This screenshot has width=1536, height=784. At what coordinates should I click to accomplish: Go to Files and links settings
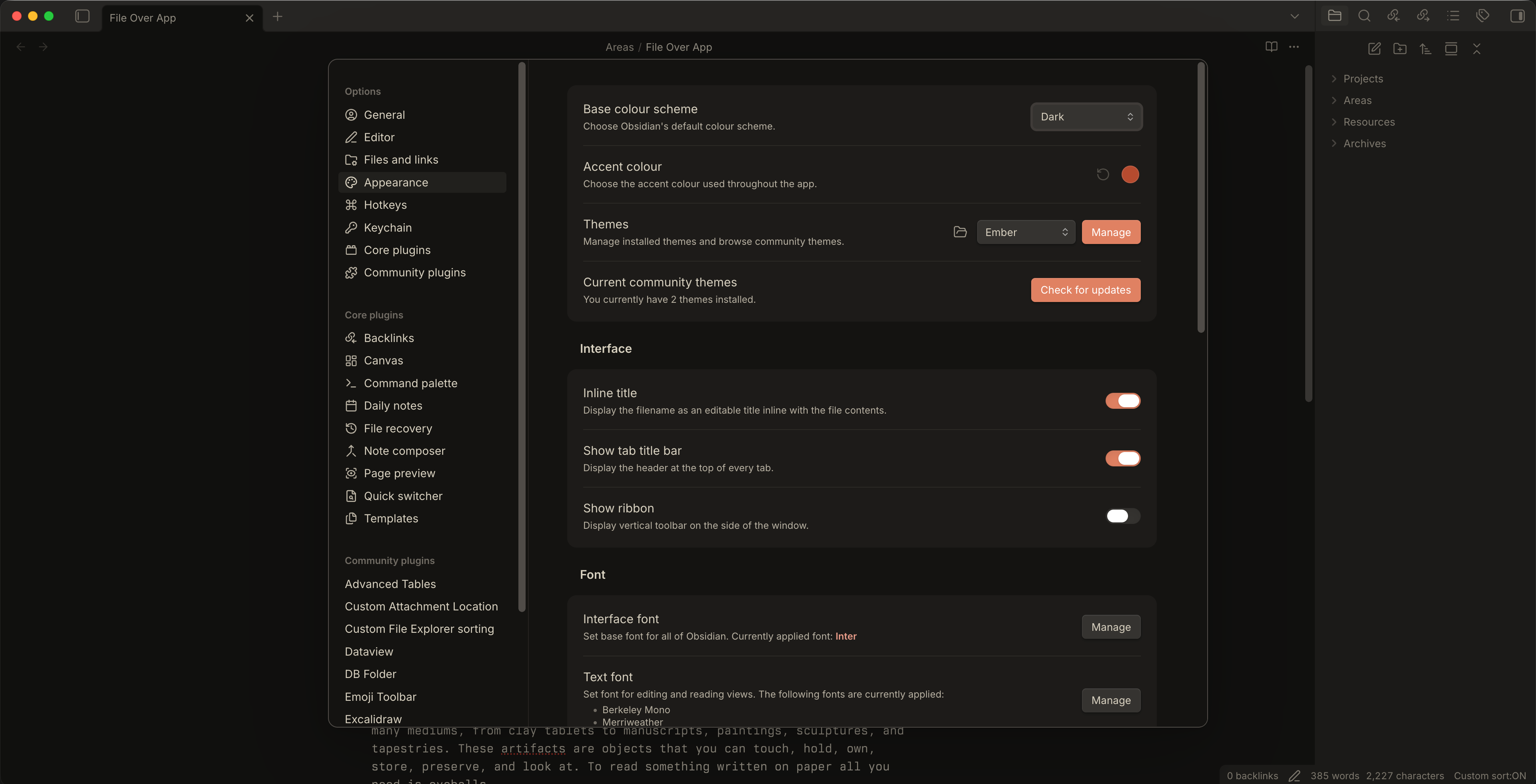[x=422, y=160]
